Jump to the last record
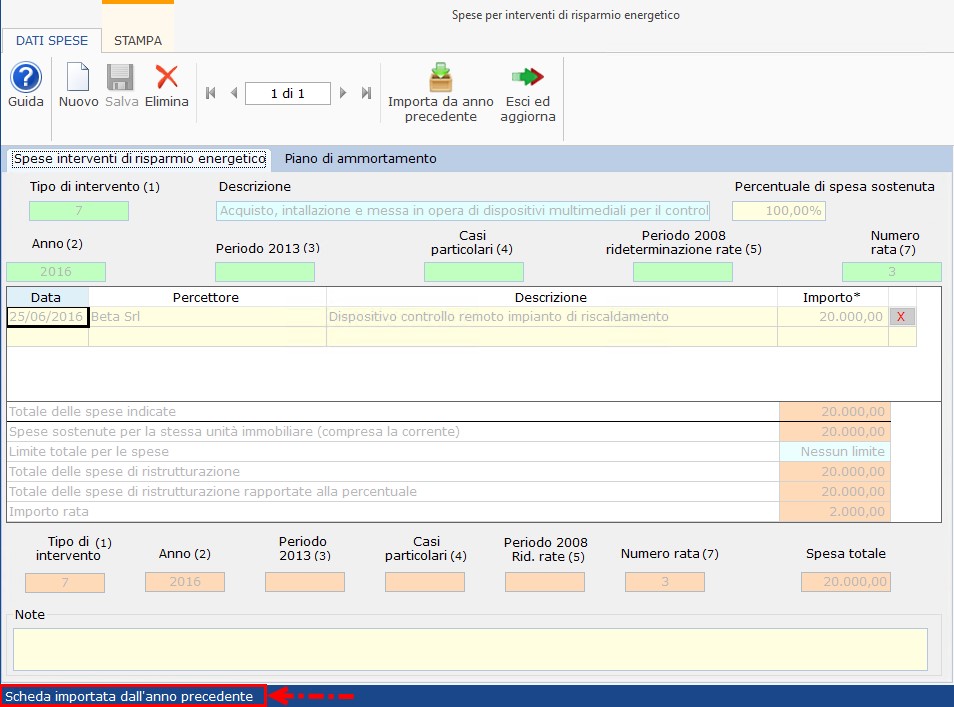This screenshot has height=707, width=954. (366, 93)
